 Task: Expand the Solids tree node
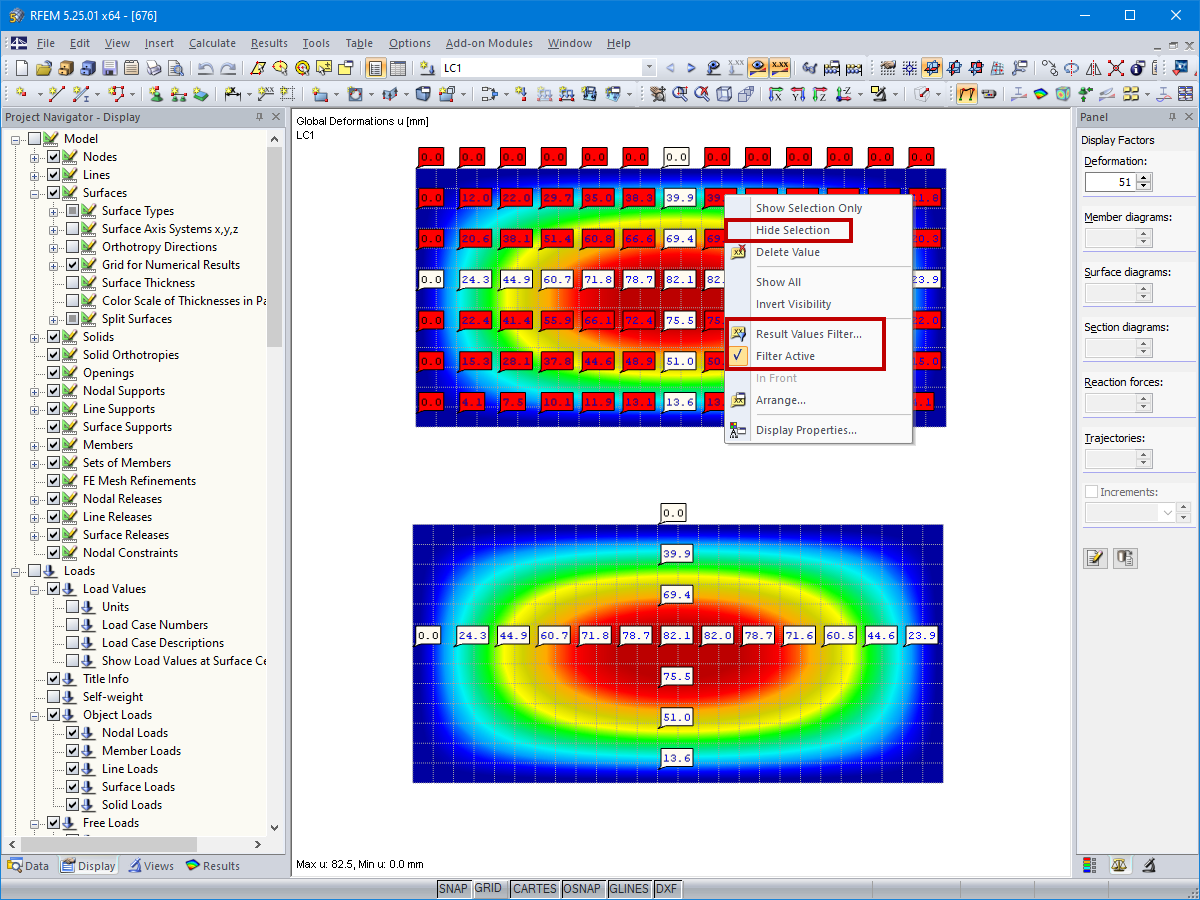click(35, 337)
